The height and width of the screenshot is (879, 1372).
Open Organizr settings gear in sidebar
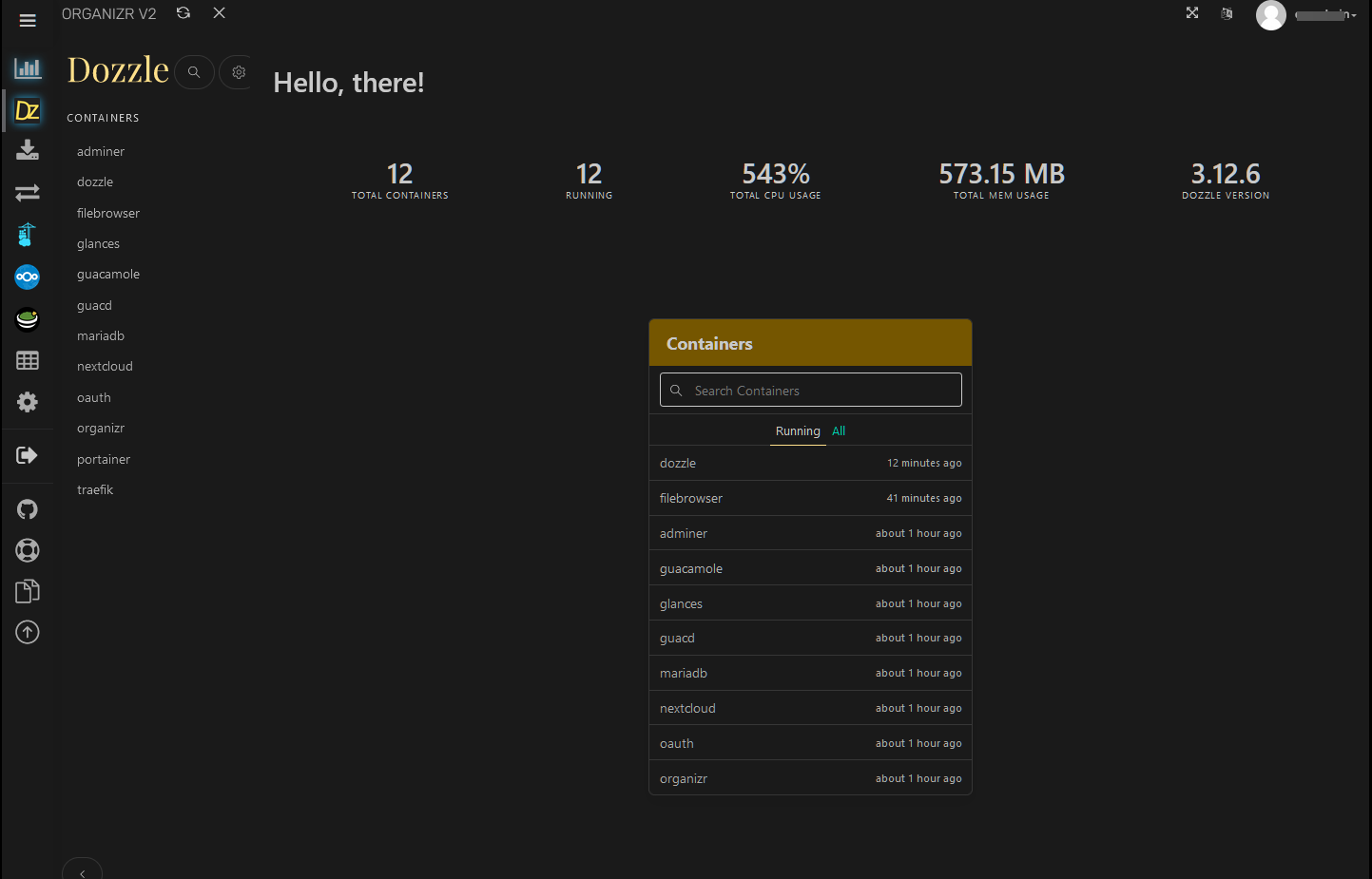[28, 402]
